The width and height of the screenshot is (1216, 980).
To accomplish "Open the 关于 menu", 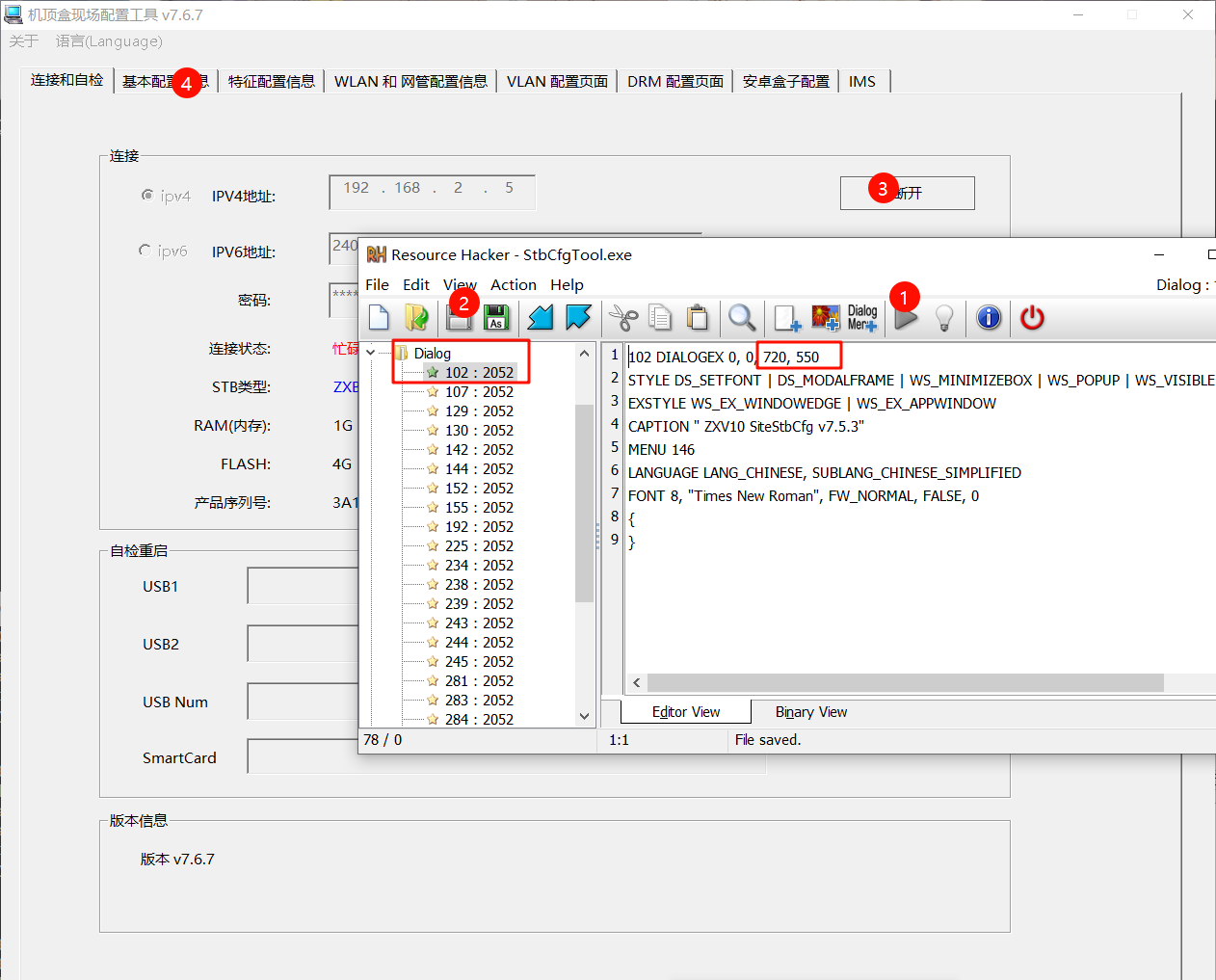I will (x=24, y=40).
